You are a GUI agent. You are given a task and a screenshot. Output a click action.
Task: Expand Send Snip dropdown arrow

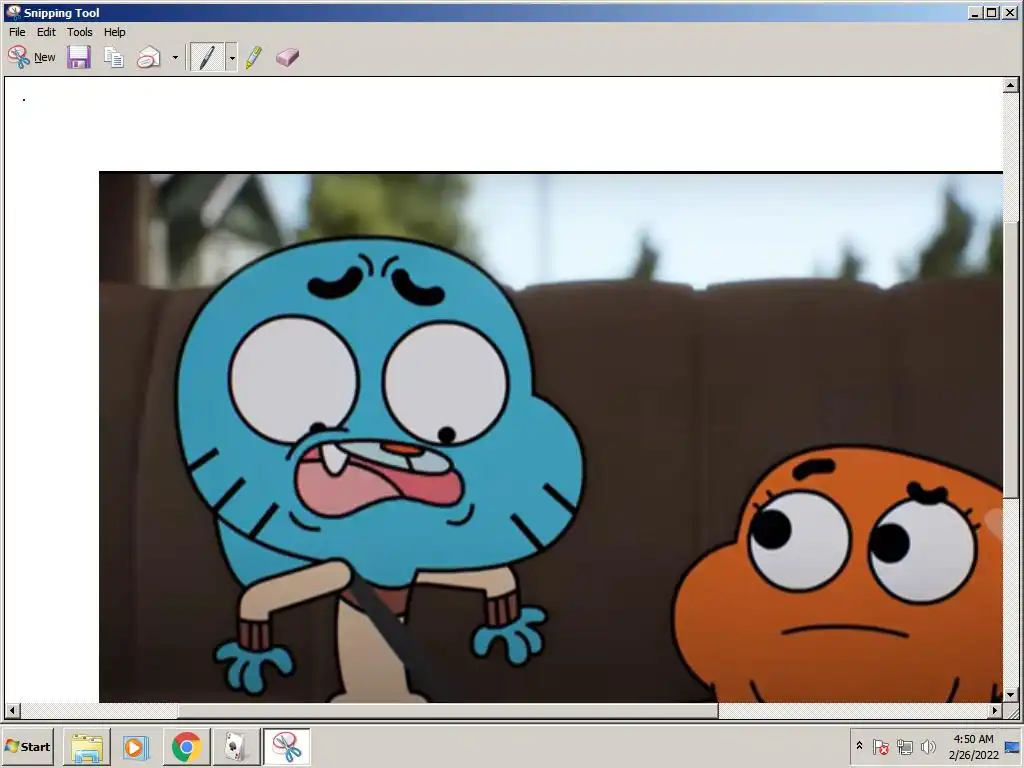(175, 57)
